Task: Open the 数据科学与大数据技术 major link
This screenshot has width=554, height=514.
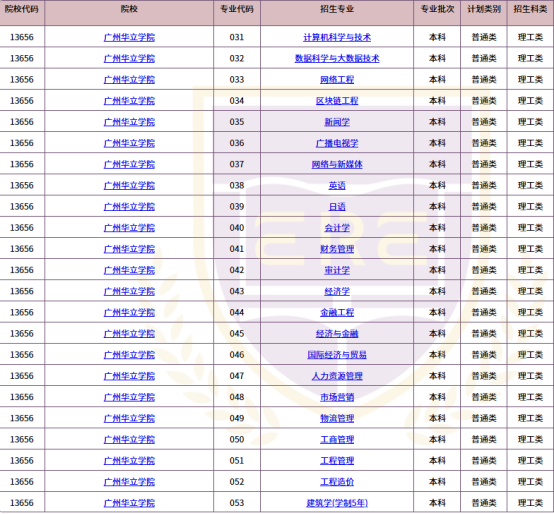Action: 337,58
